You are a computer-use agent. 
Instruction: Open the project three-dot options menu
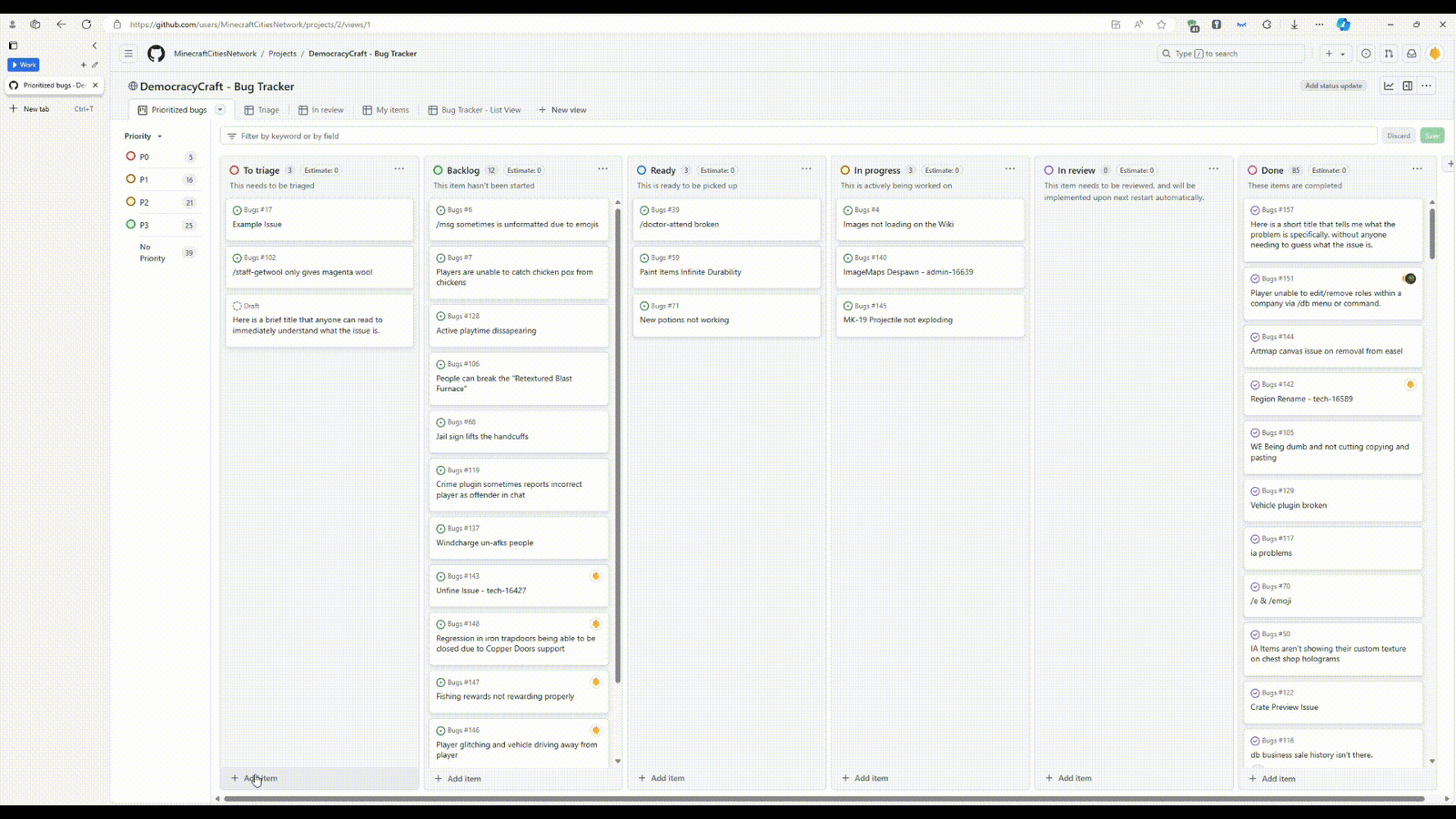[x=1427, y=86]
